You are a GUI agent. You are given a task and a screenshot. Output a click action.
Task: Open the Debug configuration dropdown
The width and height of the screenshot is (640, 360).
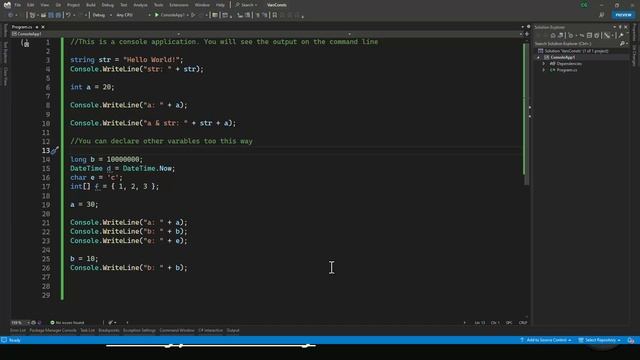pos(102,15)
